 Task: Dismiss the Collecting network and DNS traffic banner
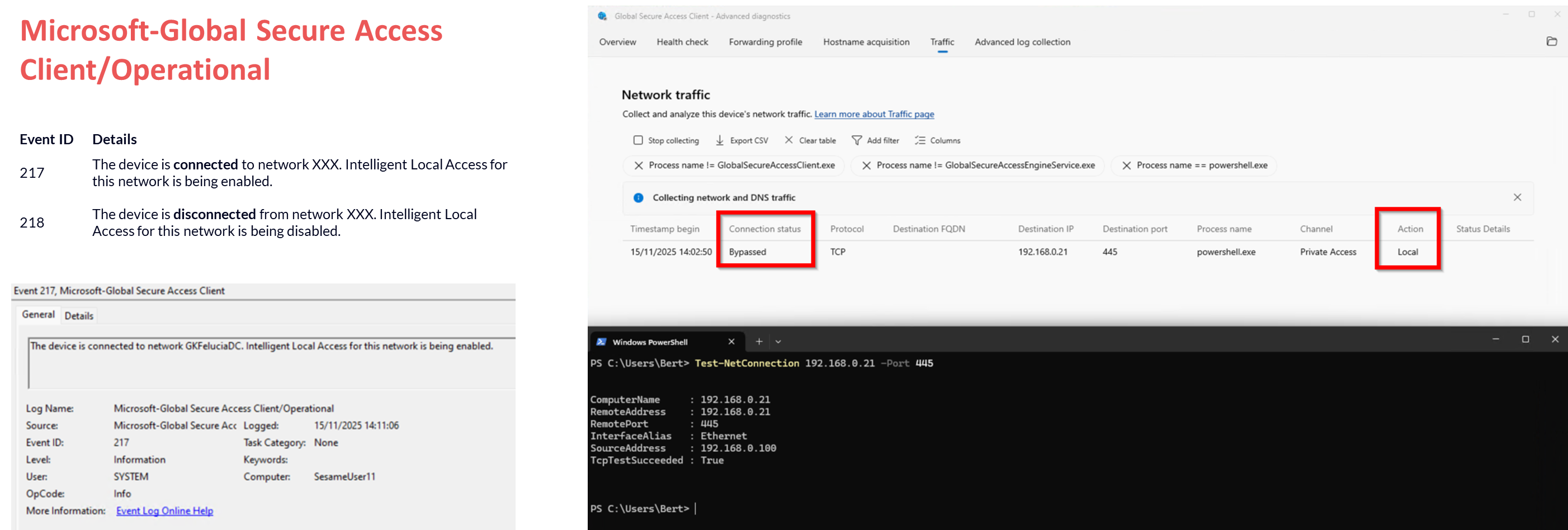pos(1517,197)
